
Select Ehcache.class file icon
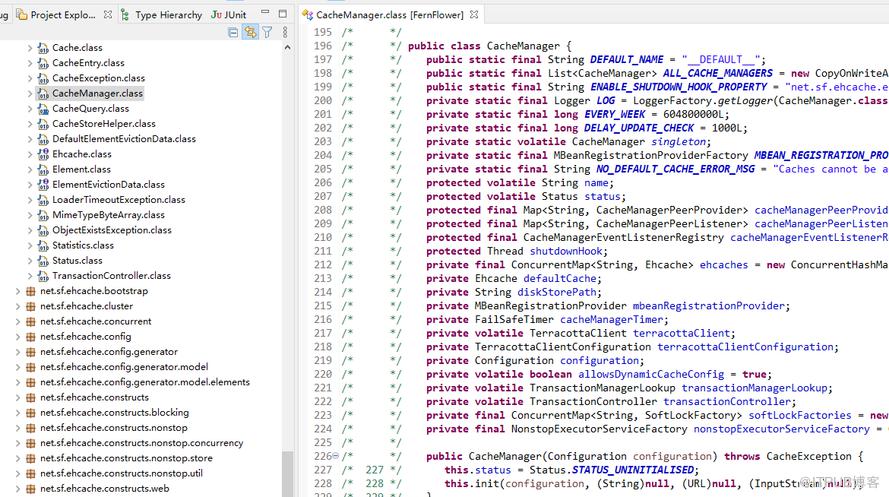tap(43, 154)
